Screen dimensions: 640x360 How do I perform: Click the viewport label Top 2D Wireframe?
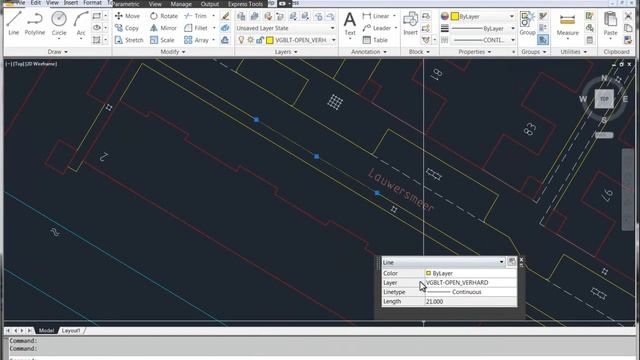pos(31,64)
